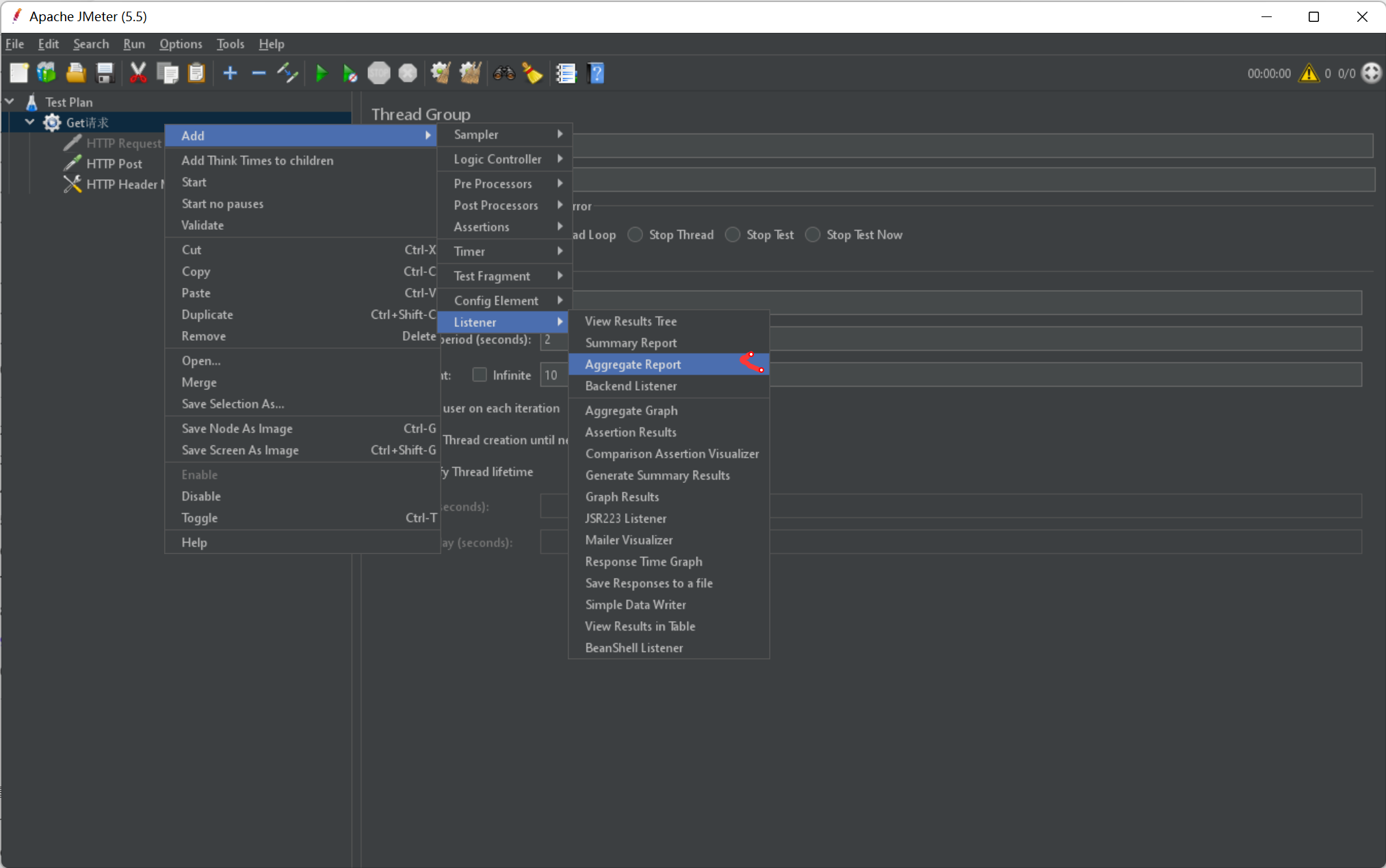Image resolution: width=1386 pixels, height=868 pixels.
Task: Click the Help question mark icon
Action: [596, 73]
